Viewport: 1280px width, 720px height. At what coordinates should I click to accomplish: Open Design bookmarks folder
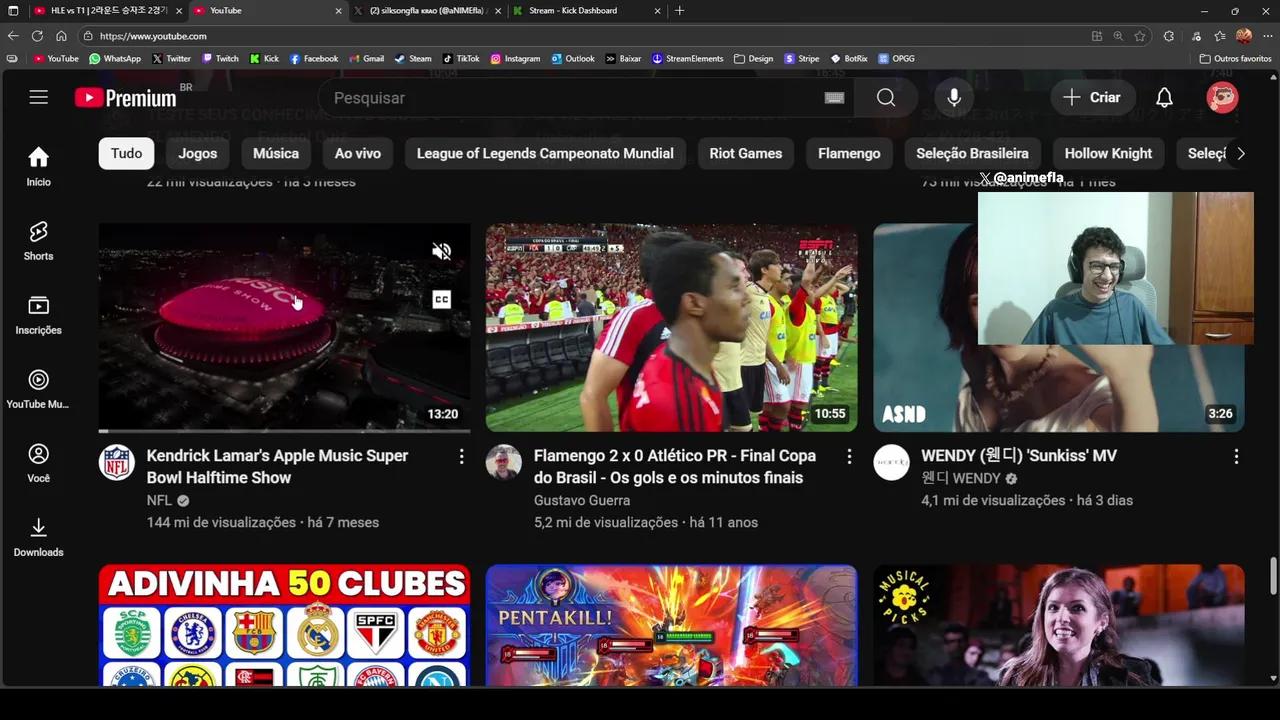pos(753,58)
